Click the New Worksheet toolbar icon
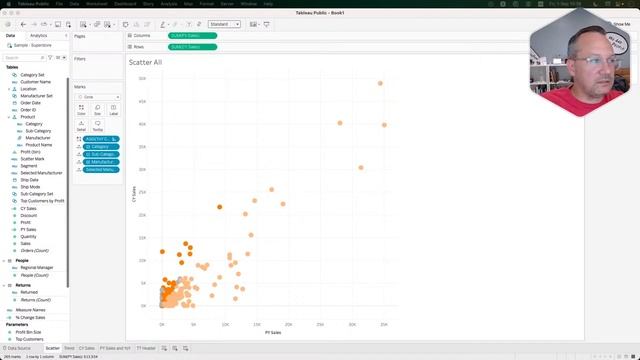640x360 pixels. click(83, 24)
